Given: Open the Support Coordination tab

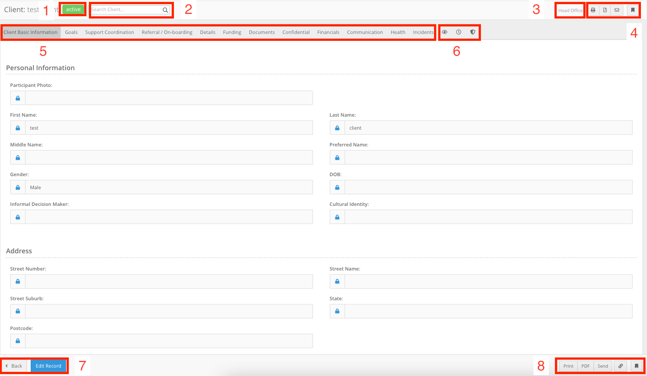Looking at the screenshot, I should [109, 32].
